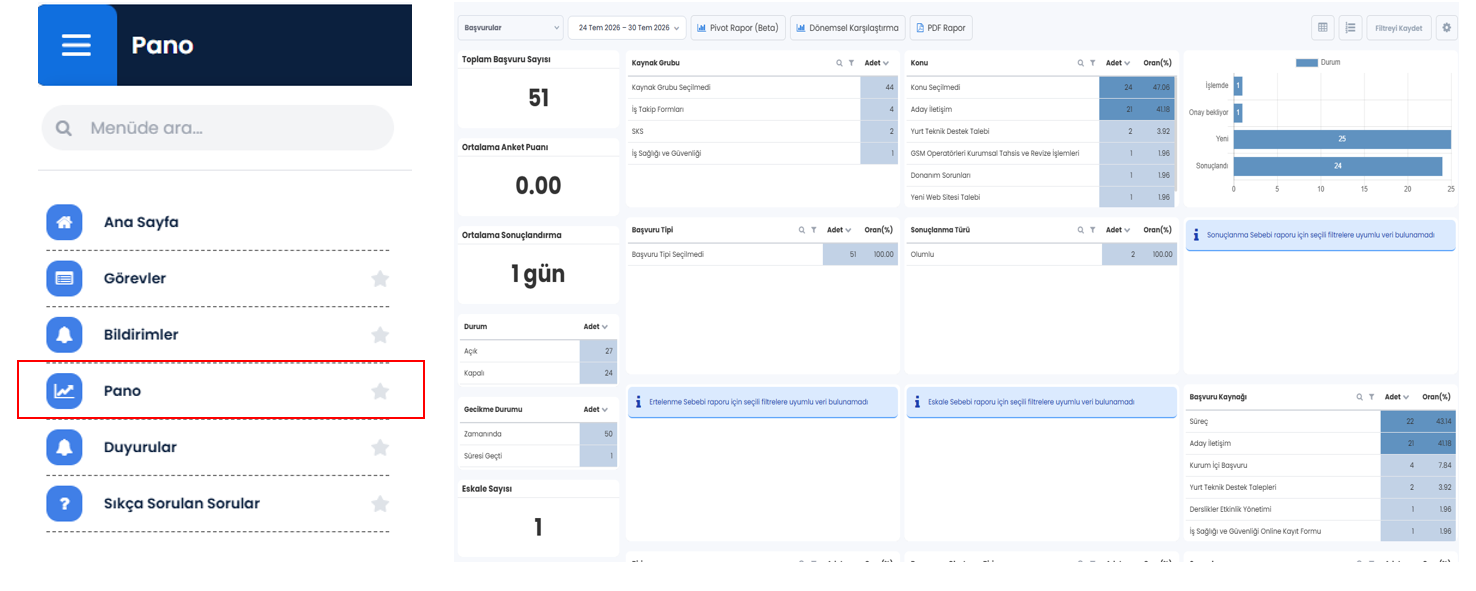Sort Gecikme Durumu by Adet
This screenshot has height=591, width=1476.
tap(596, 410)
